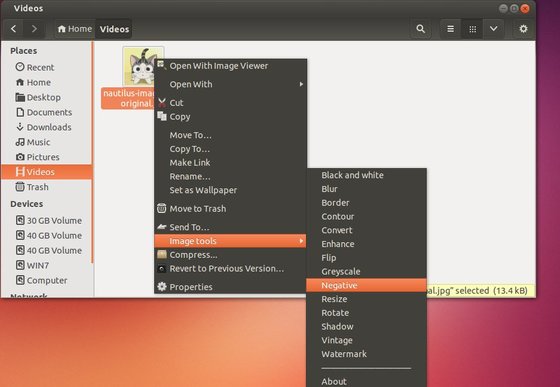Open search with the magnifier icon
The width and height of the screenshot is (560, 387).
(x=421, y=29)
